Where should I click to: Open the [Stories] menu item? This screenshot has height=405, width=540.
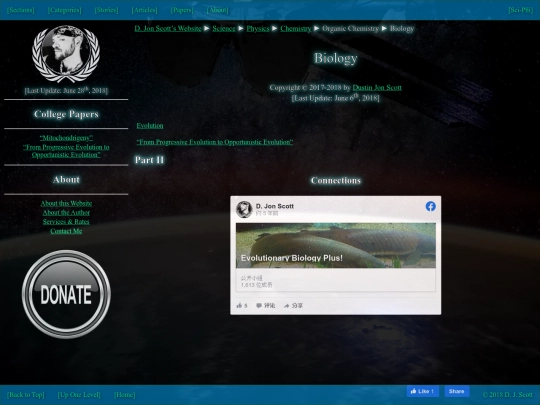pyautogui.click(x=106, y=10)
